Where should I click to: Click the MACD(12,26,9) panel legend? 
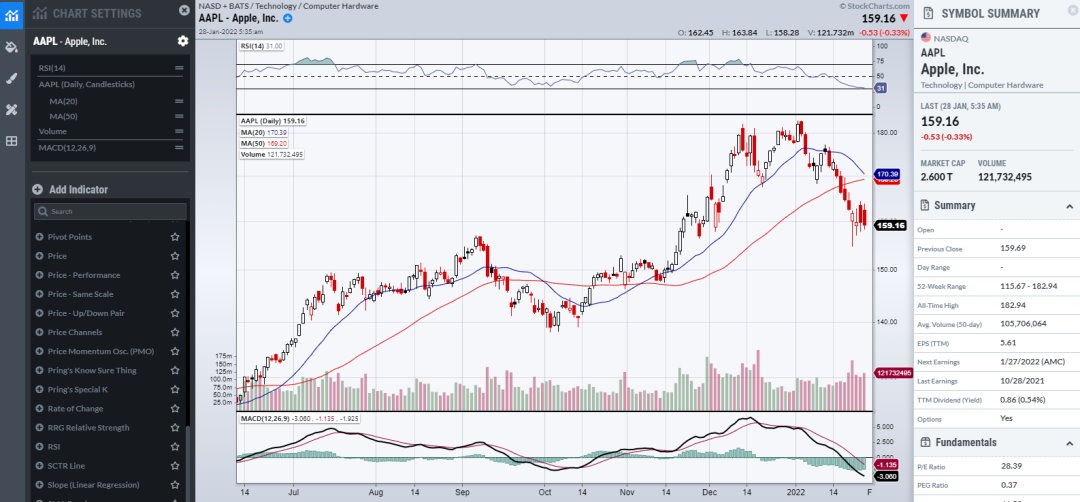[298, 418]
